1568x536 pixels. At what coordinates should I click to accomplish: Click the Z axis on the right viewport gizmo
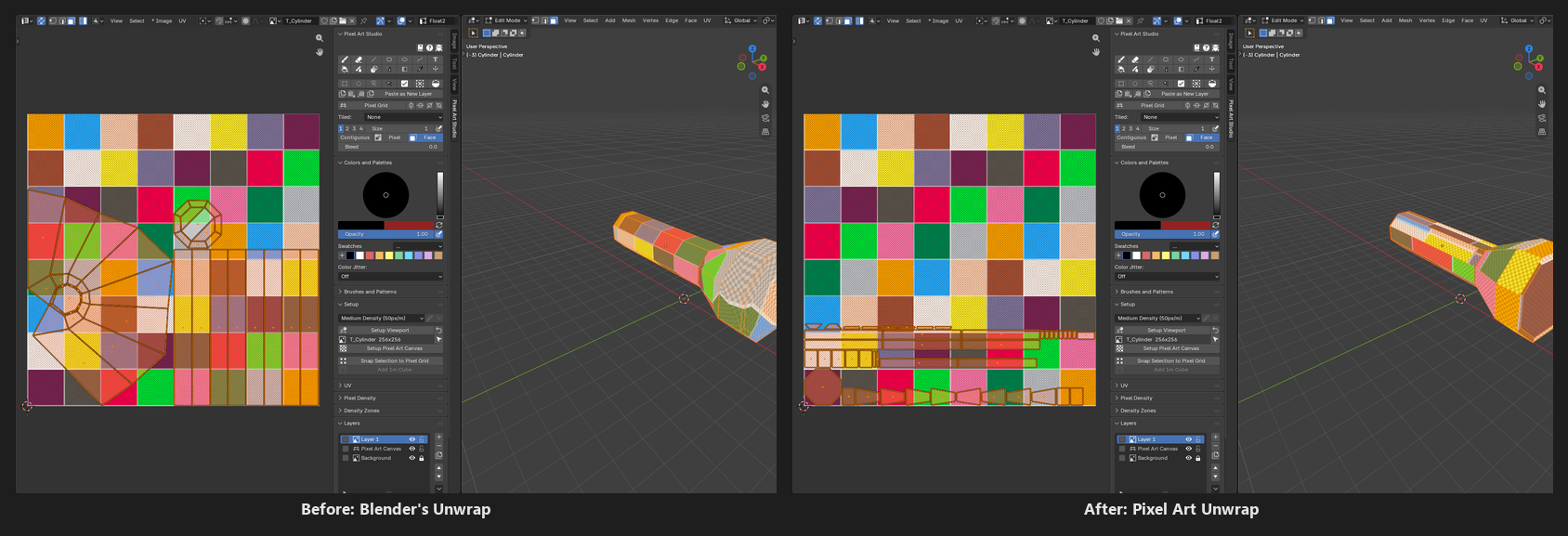pos(1529,48)
